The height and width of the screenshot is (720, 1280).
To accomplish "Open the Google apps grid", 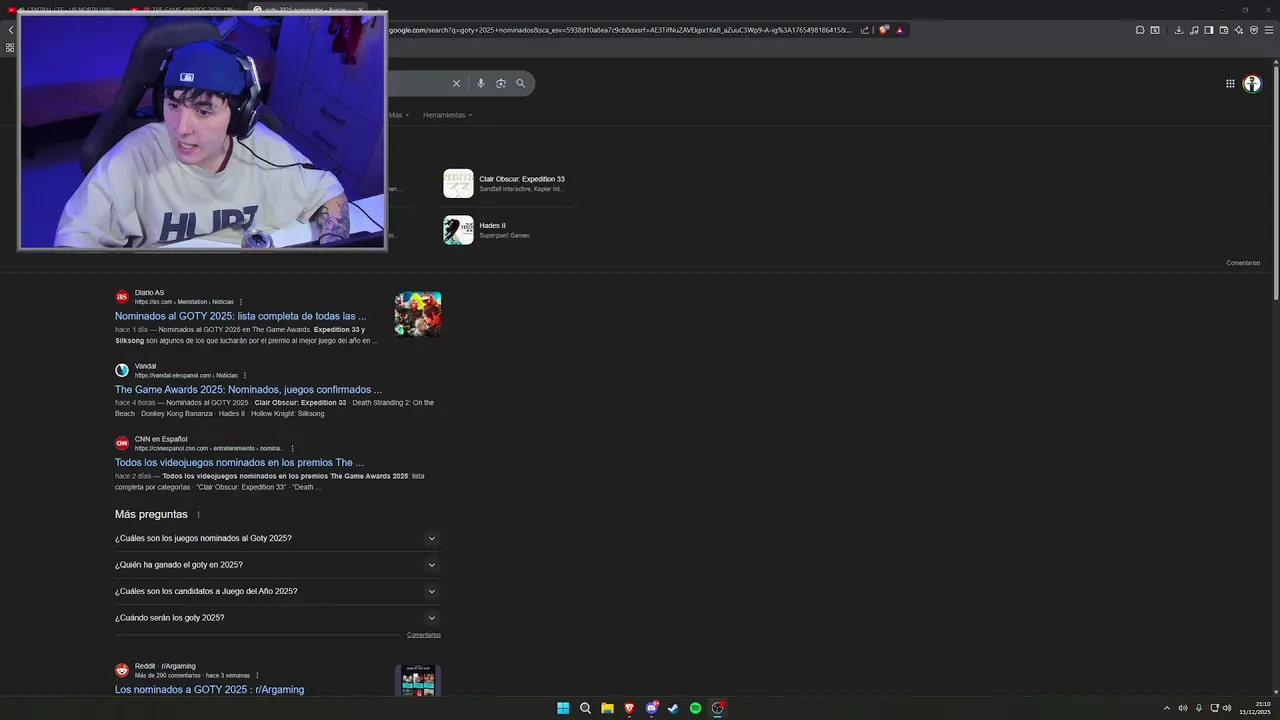I will point(1230,84).
